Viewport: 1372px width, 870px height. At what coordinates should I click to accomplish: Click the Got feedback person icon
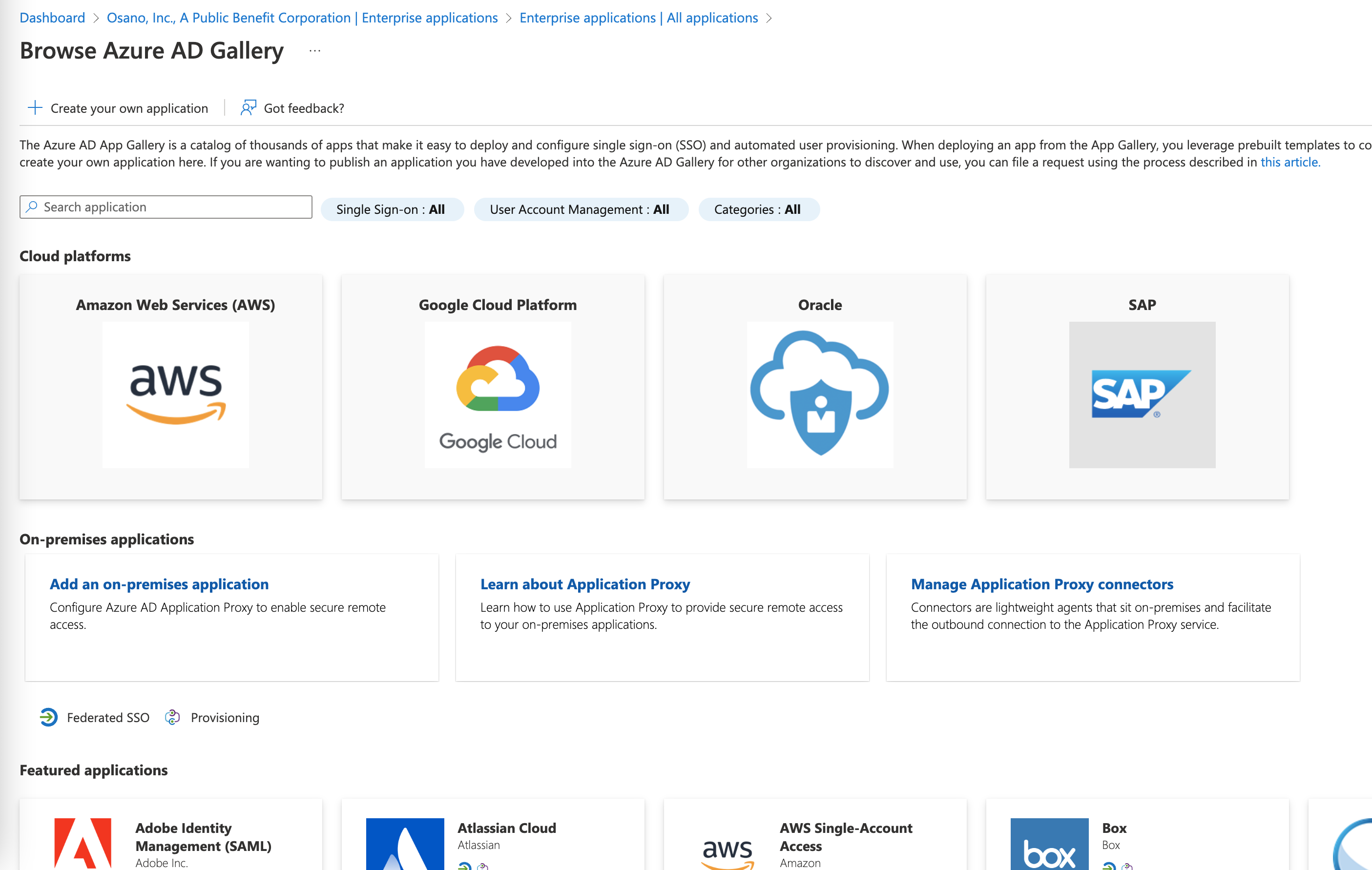pyautogui.click(x=249, y=108)
